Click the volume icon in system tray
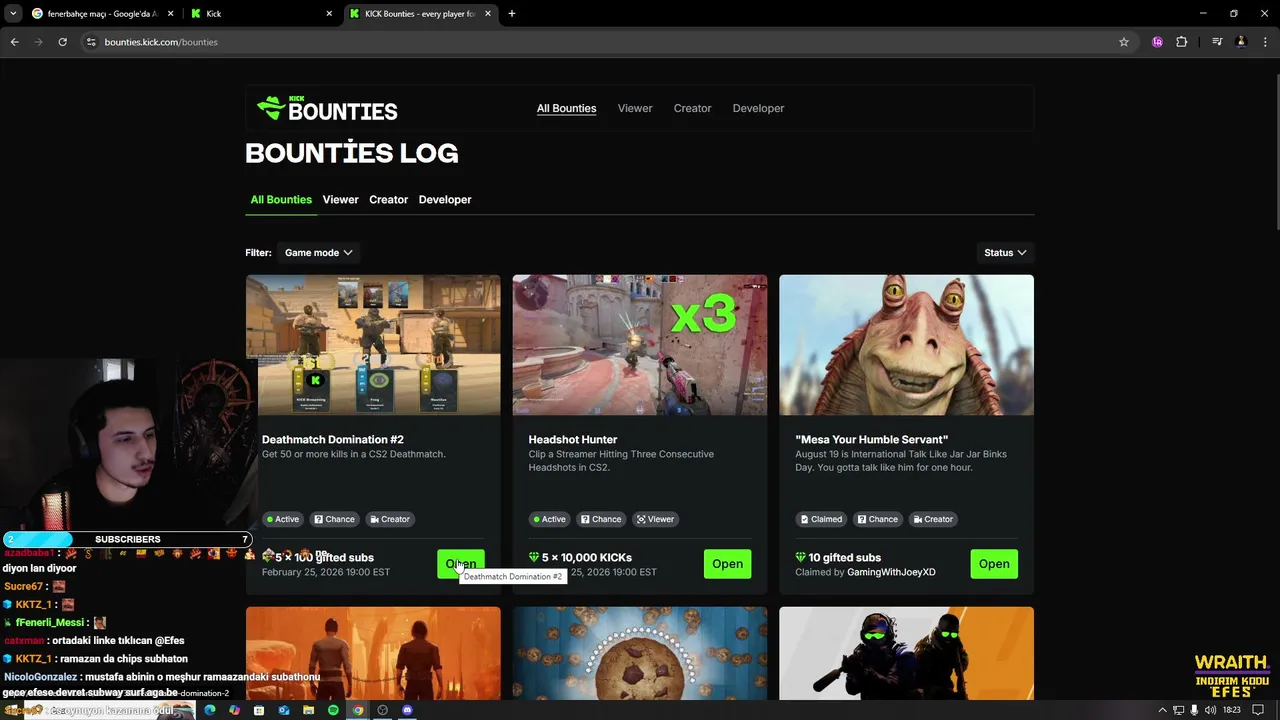Screen dimensions: 1280x720 click(1210, 710)
